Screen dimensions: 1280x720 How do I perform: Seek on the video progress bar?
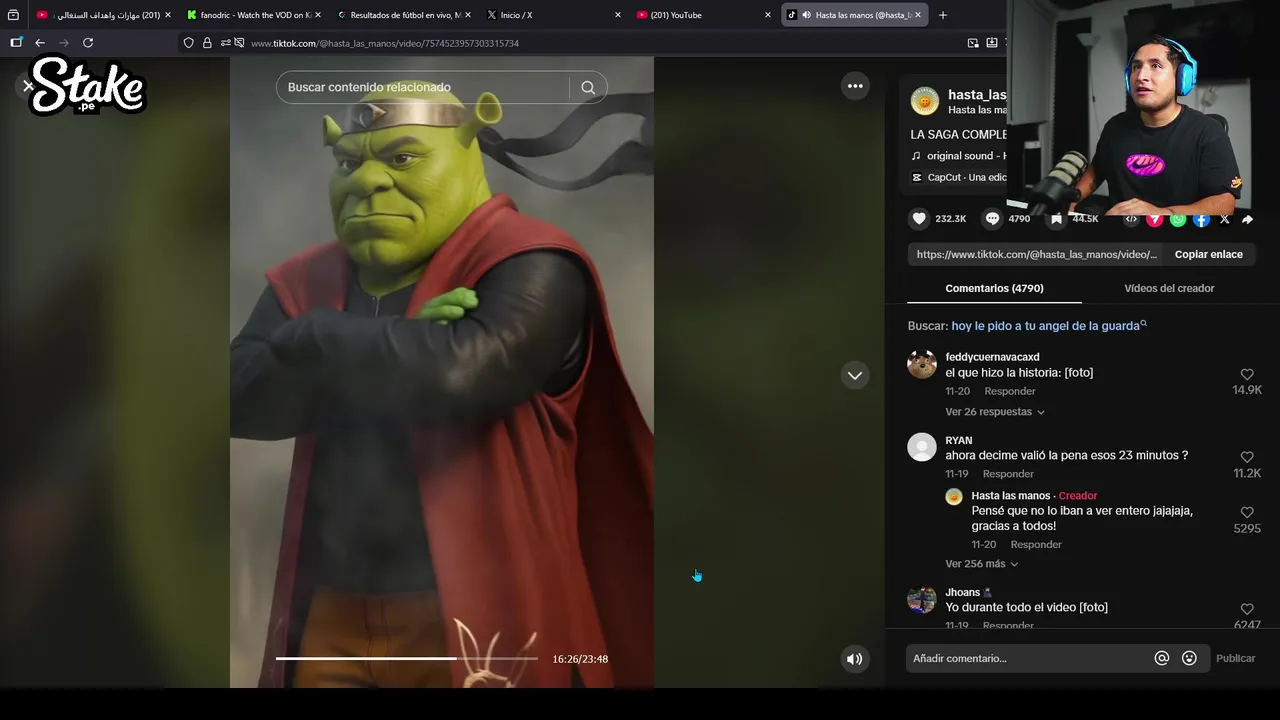406,659
